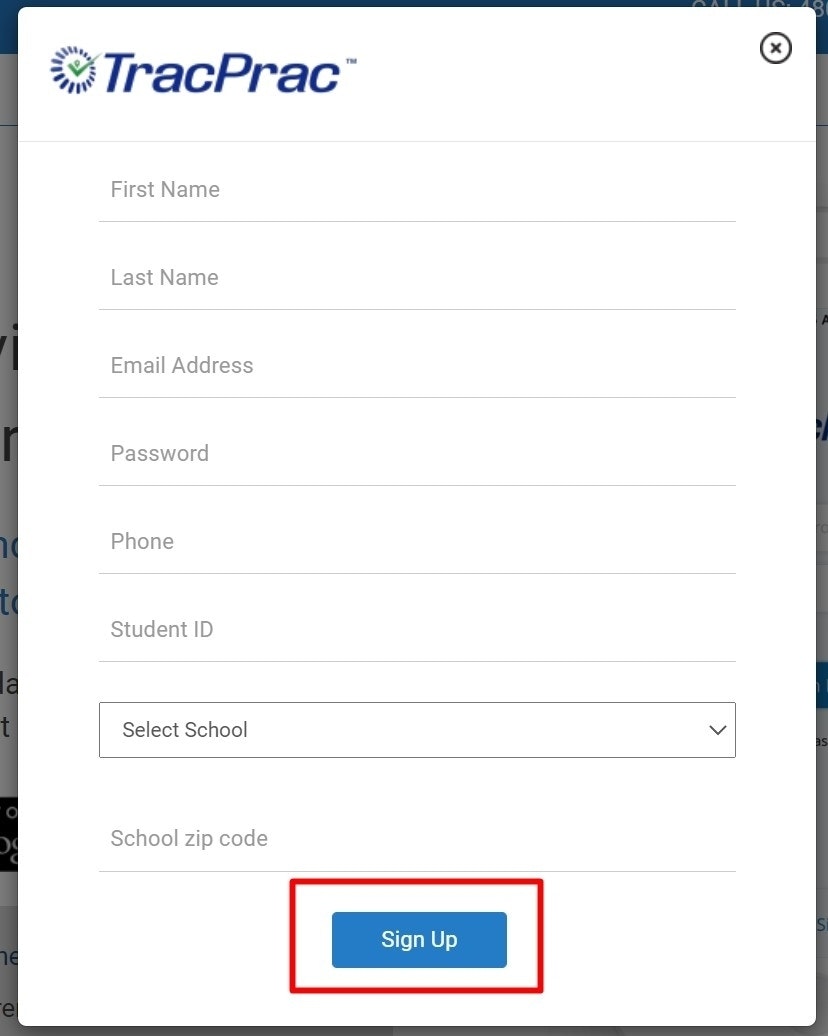This screenshot has height=1036, width=828.
Task: Click the Select School chevron arrow
Action: 717,730
